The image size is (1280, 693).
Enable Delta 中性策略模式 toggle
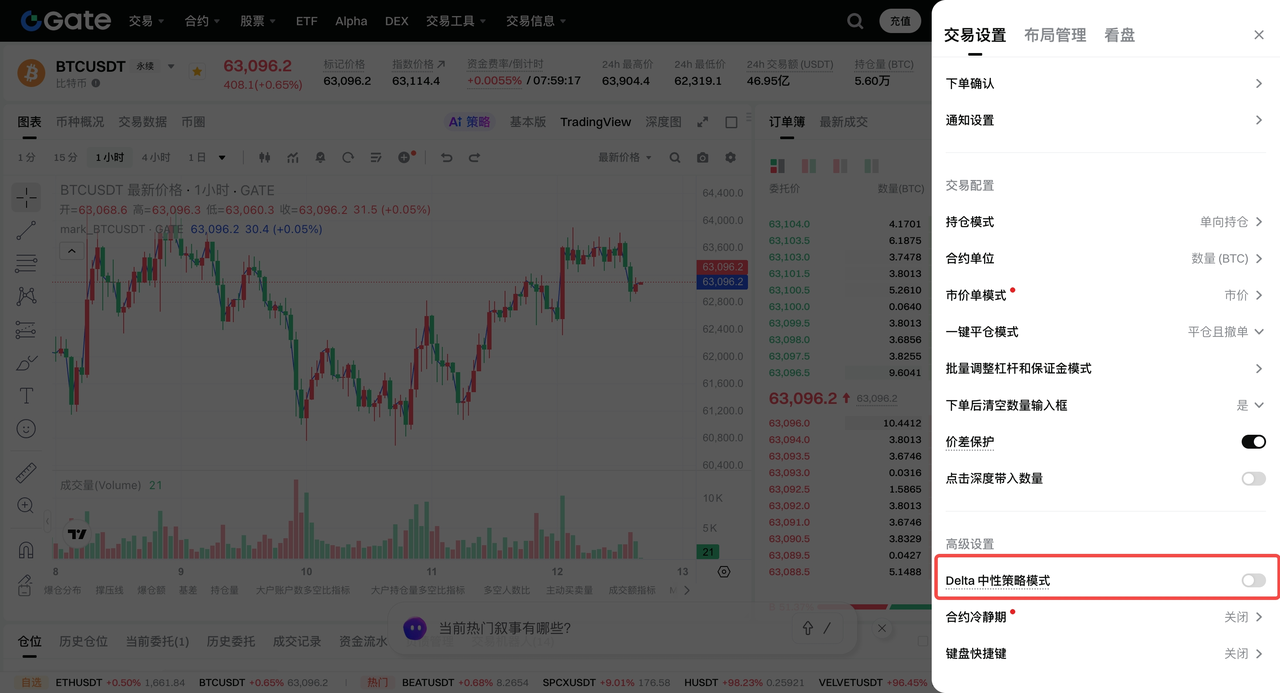pyautogui.click(x=1253, y=581)
